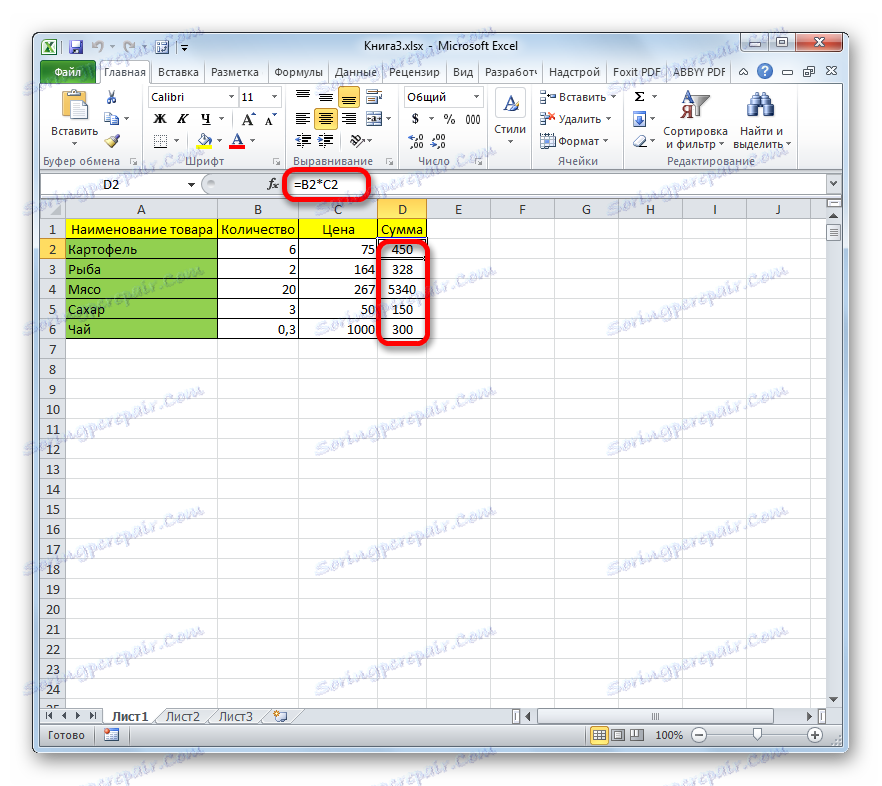Align text to the left
This screenshot has height=786, width=882.
(x=303, y=119)
